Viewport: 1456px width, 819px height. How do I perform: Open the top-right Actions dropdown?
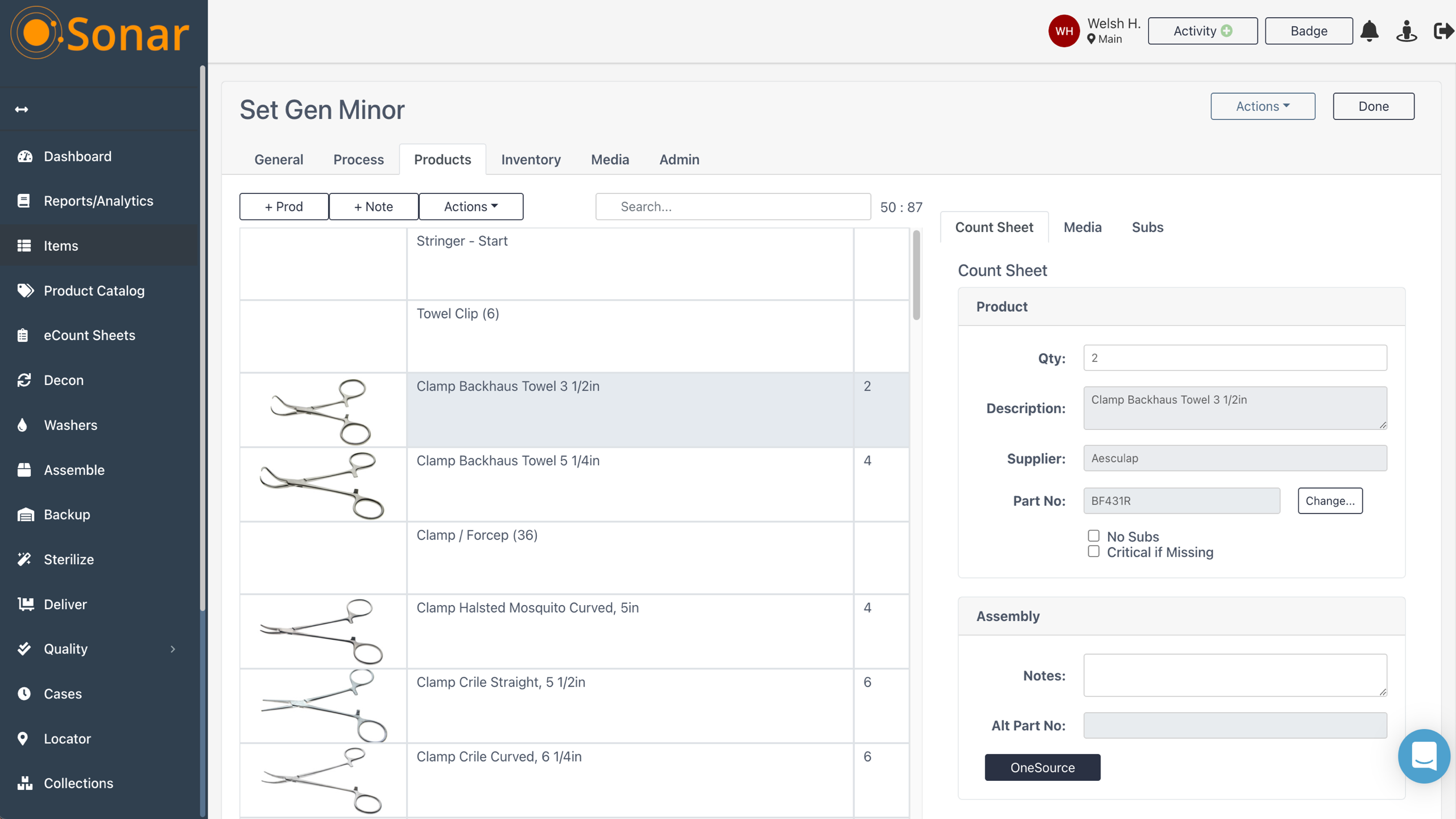[1262, 106]
